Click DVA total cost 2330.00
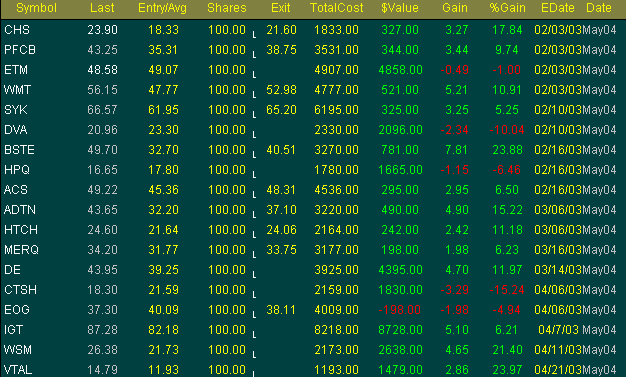The image size is (626, 377). (337, 130)
